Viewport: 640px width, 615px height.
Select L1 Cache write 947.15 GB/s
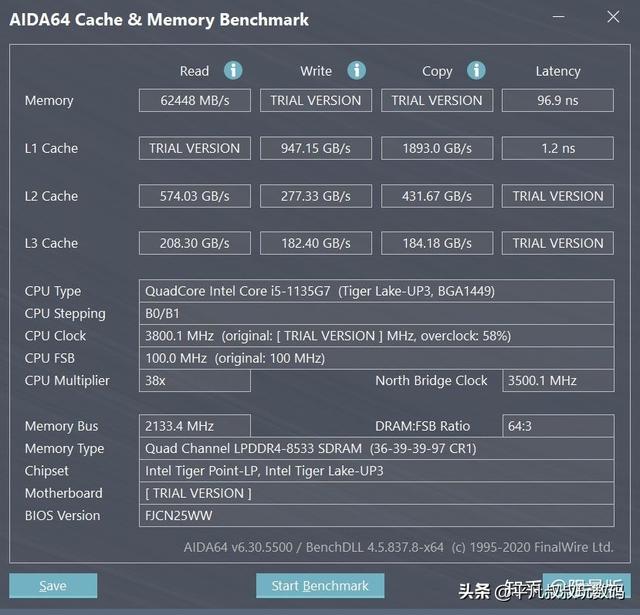[316, 148]
